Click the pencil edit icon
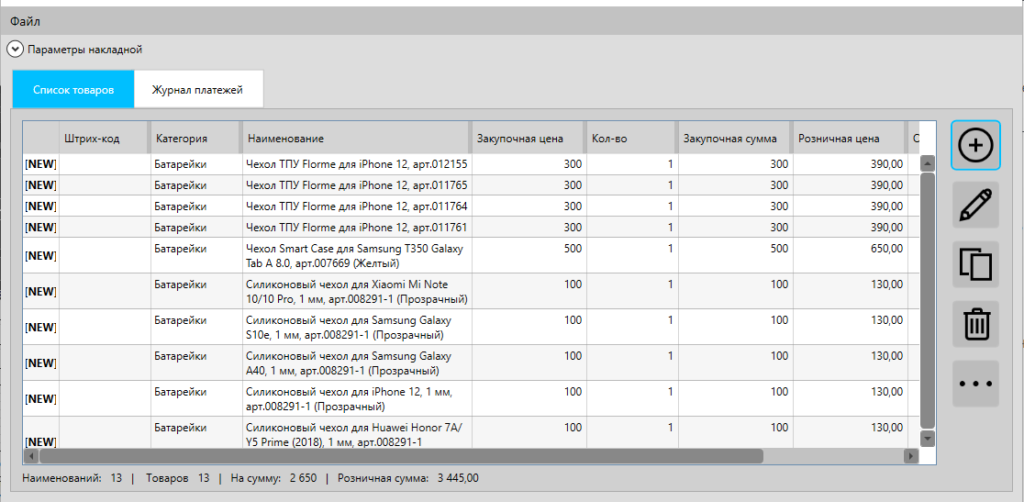 point(975,205)
